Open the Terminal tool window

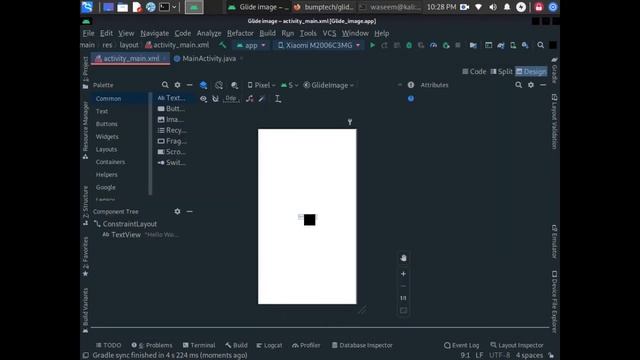(x=199, y=345)
